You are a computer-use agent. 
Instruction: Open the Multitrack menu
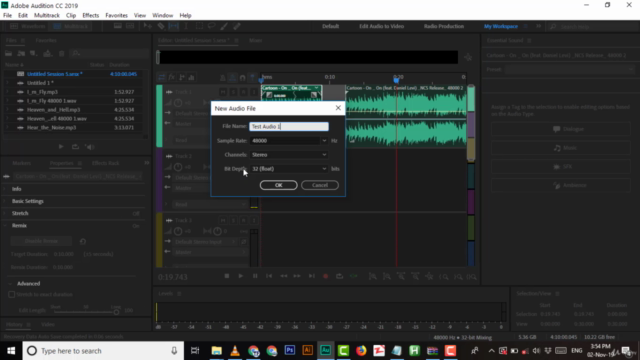click(x=47, y=16)
